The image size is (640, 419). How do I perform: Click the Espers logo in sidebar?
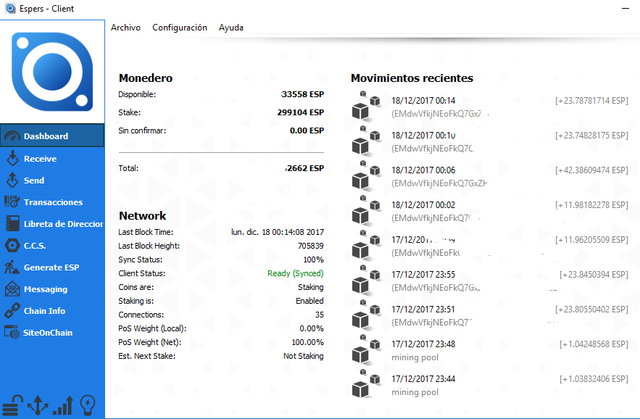tap(52, 72)
